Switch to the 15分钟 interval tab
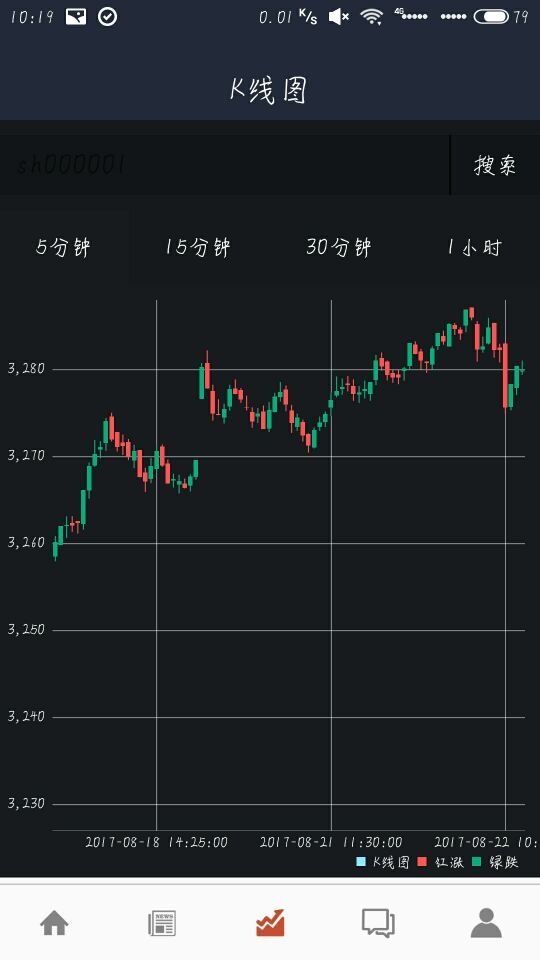 [x=197, y=247]
